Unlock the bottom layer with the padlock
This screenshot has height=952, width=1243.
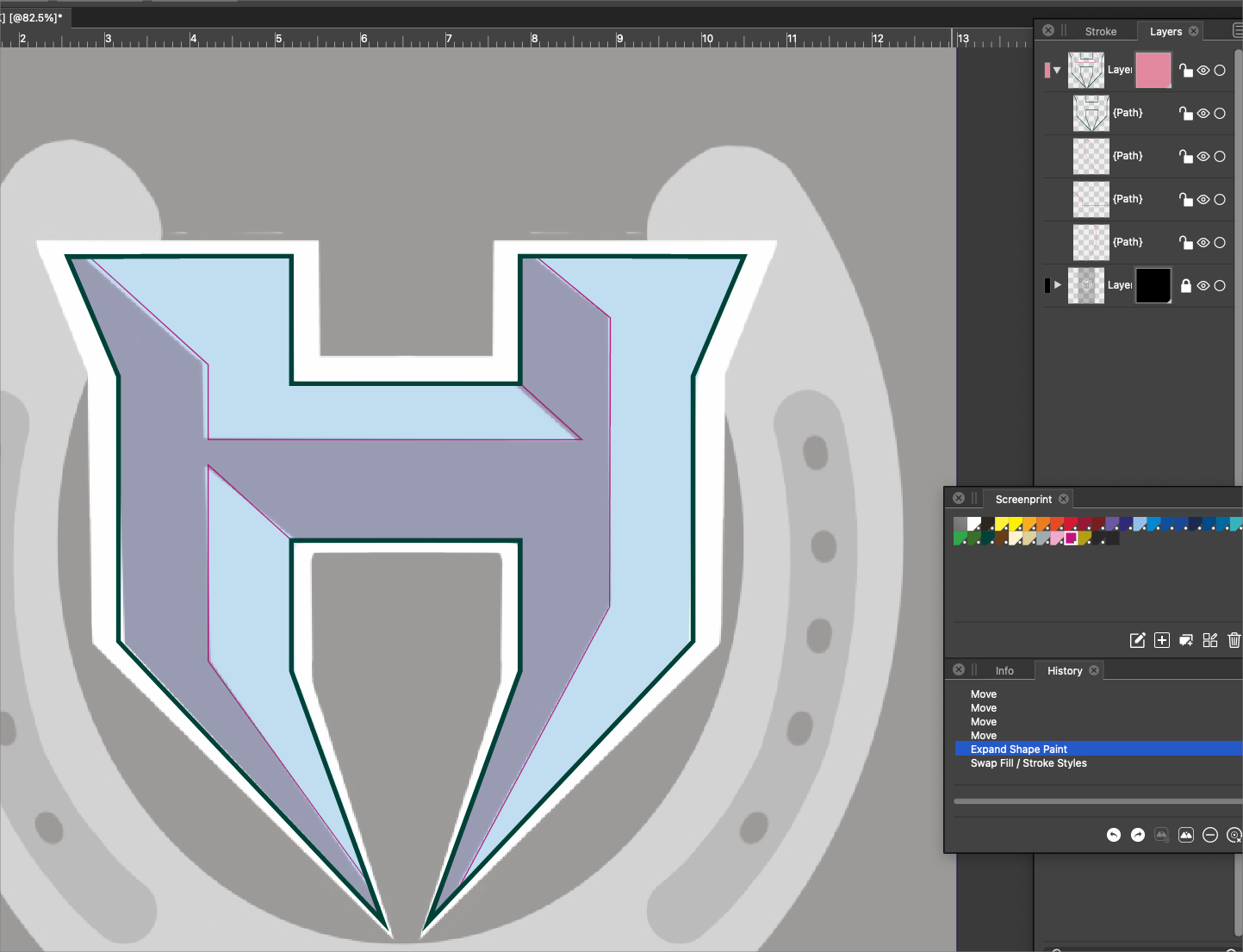tap(1186, 286)
